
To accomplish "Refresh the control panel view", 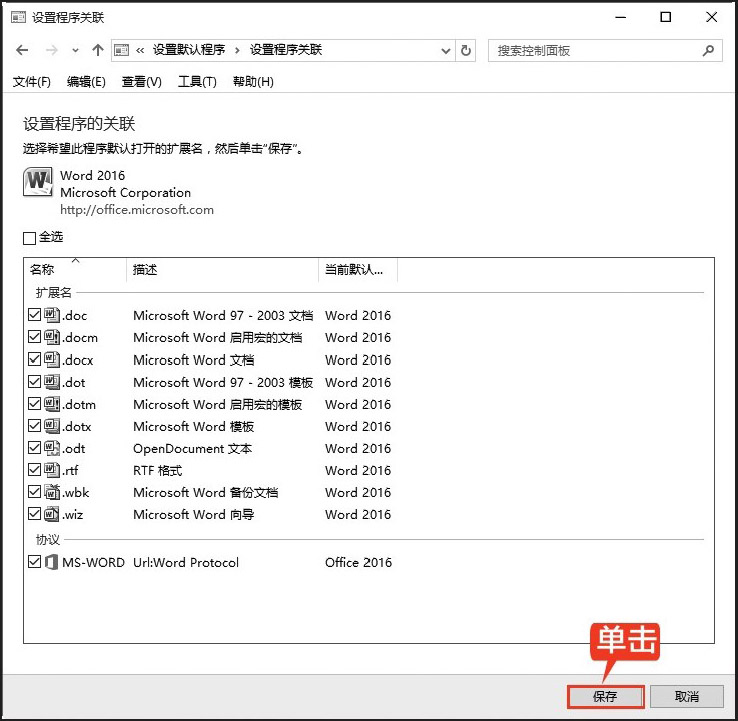I will [465, 50].
